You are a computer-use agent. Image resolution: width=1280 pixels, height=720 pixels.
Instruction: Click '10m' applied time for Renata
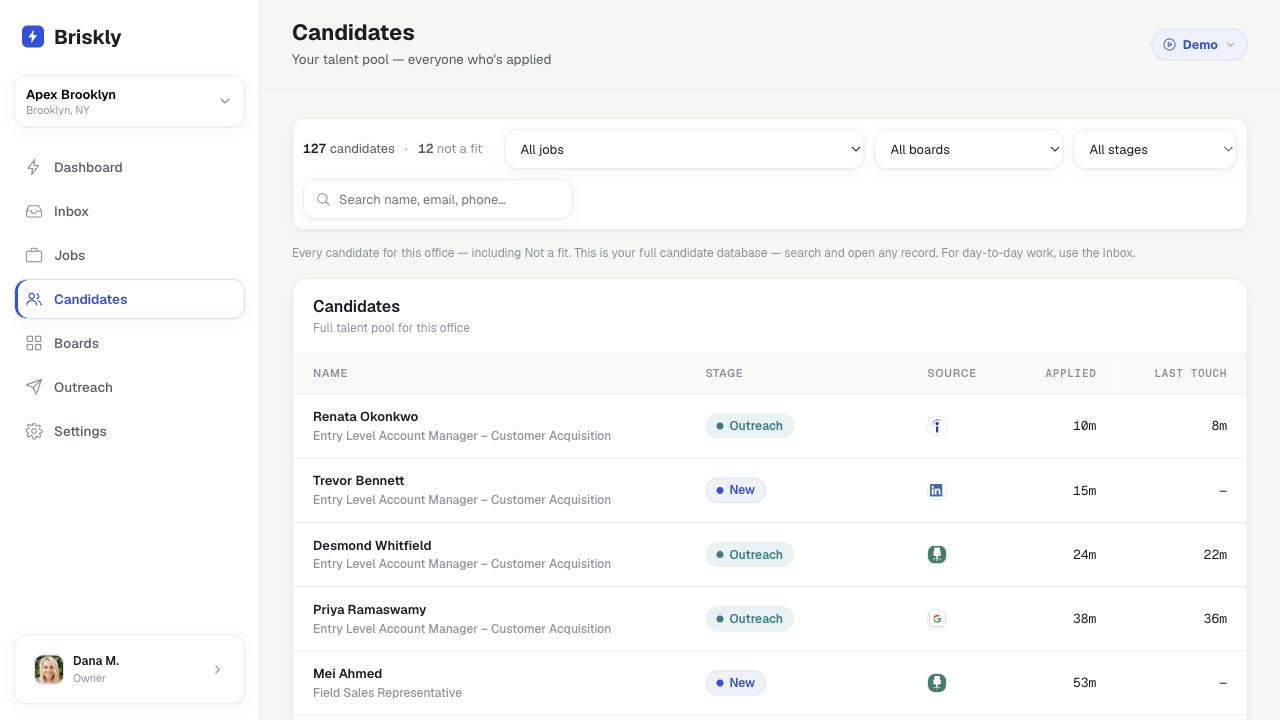click(1084, 426)
